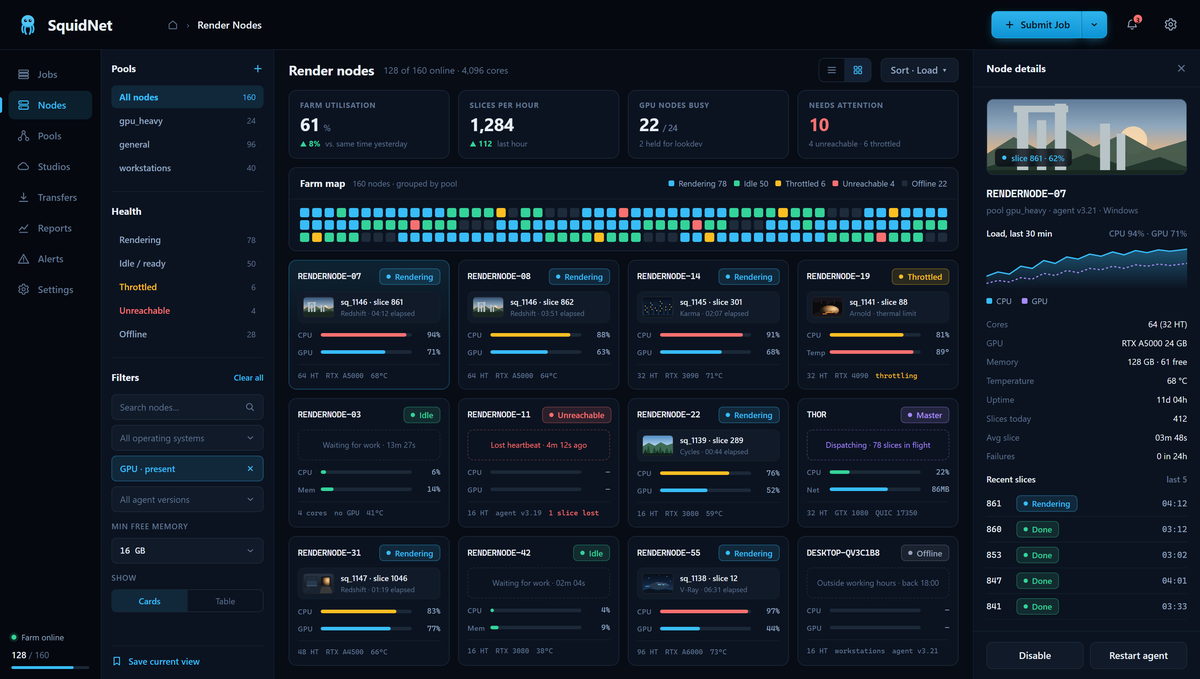Viewport: 1200px width, 679px height.
Task: Open the All agent versions dropdown
Action: pyautogui.click(x=187, y=500)
